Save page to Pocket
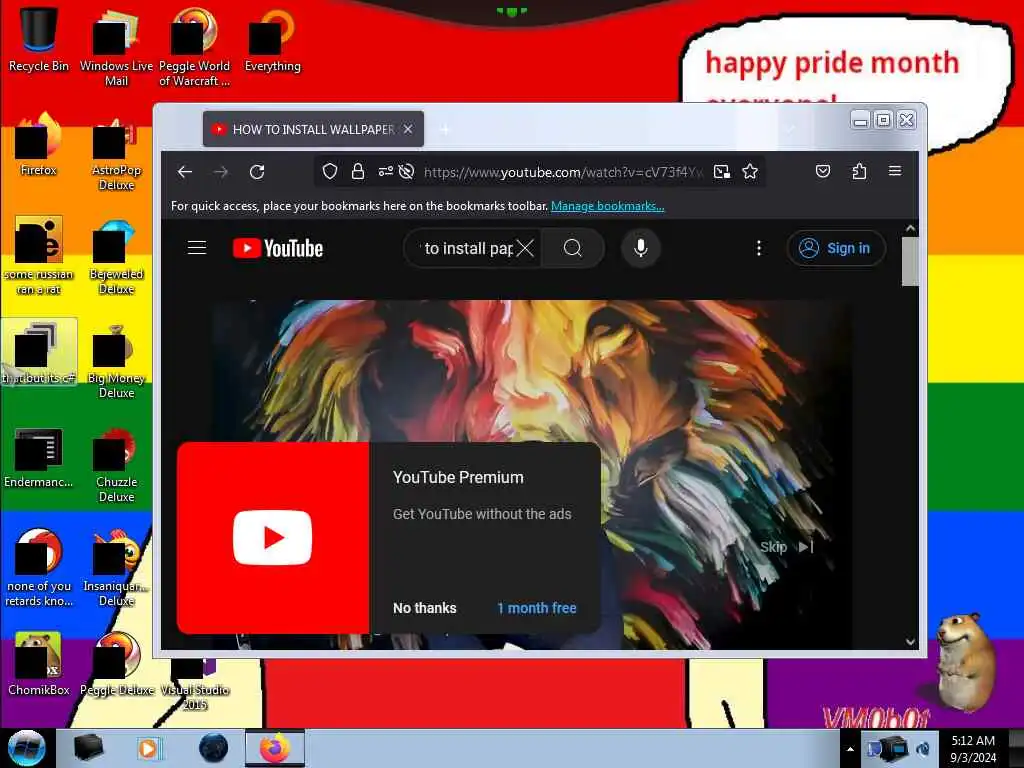 [823, 171]
